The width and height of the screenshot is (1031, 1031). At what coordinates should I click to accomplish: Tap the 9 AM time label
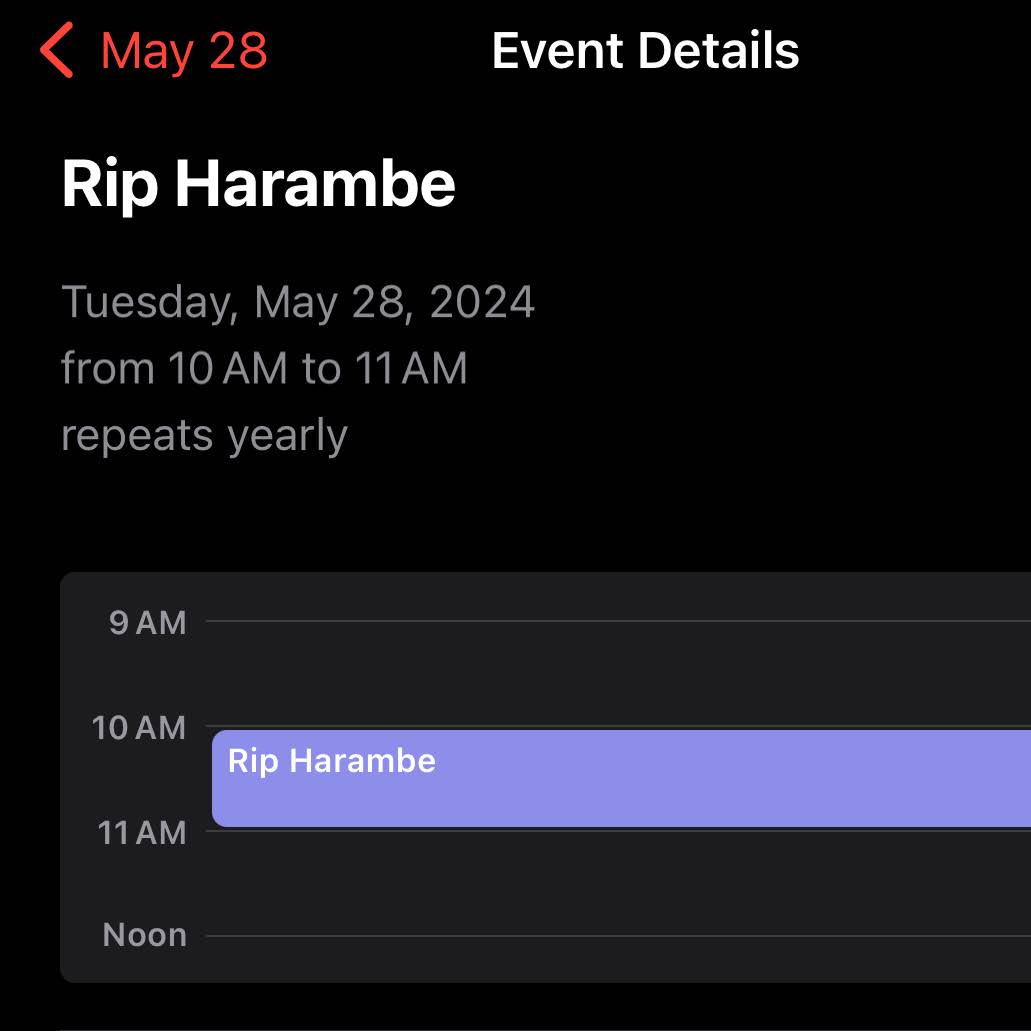click(148, 623)
